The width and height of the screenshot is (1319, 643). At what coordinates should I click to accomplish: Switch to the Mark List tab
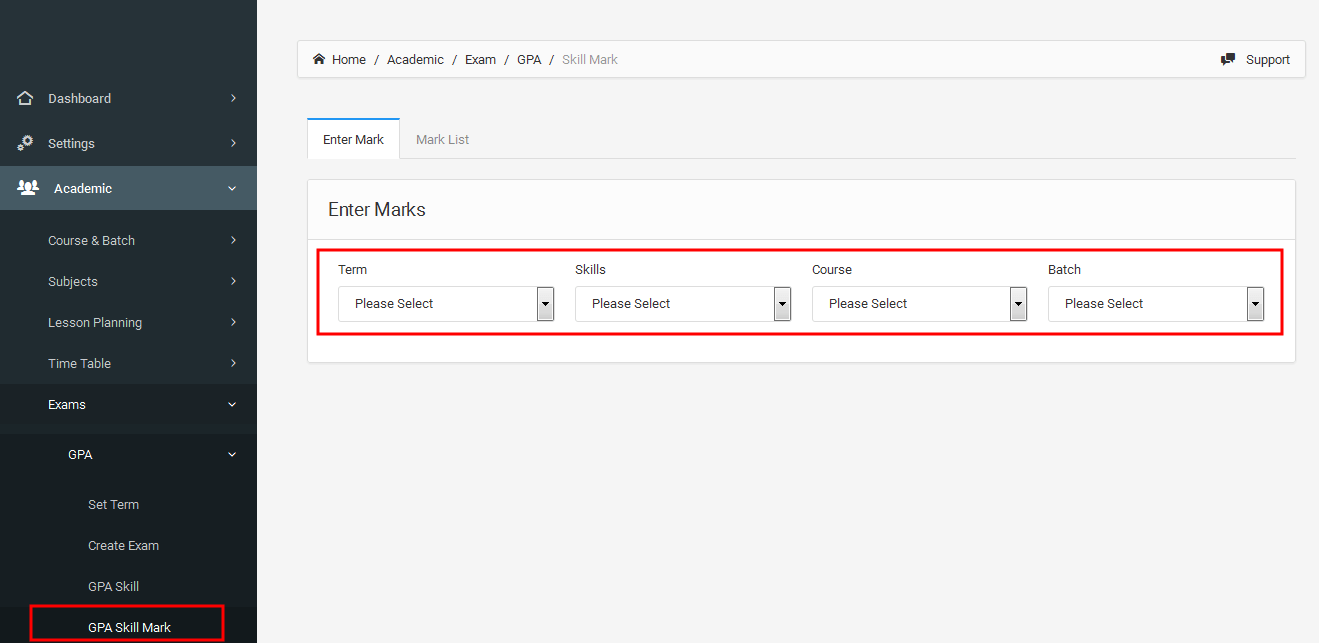(x=442, y=139)
